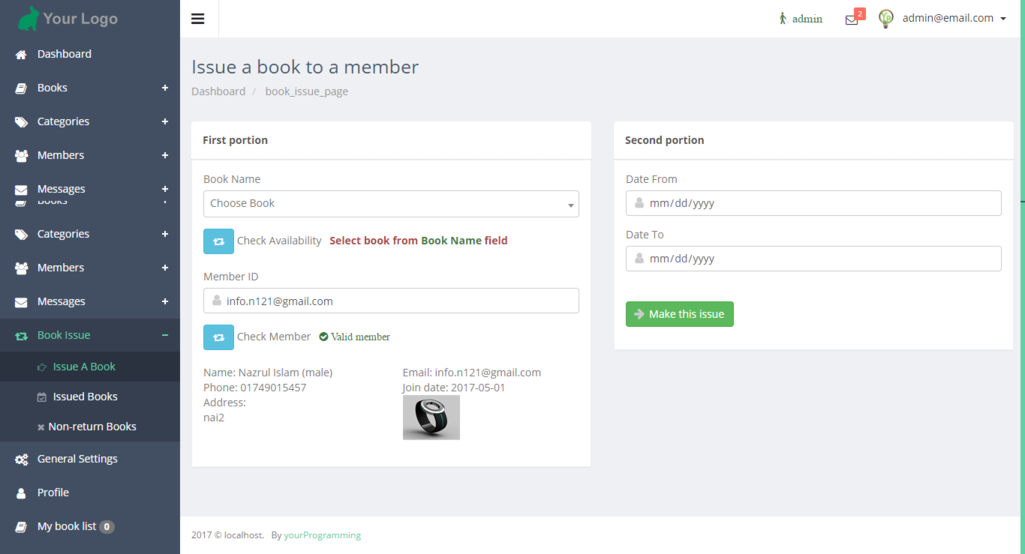Click the member photo thumbnail
The height and width of the screenshot is (554, 1025).
point(431,417)
